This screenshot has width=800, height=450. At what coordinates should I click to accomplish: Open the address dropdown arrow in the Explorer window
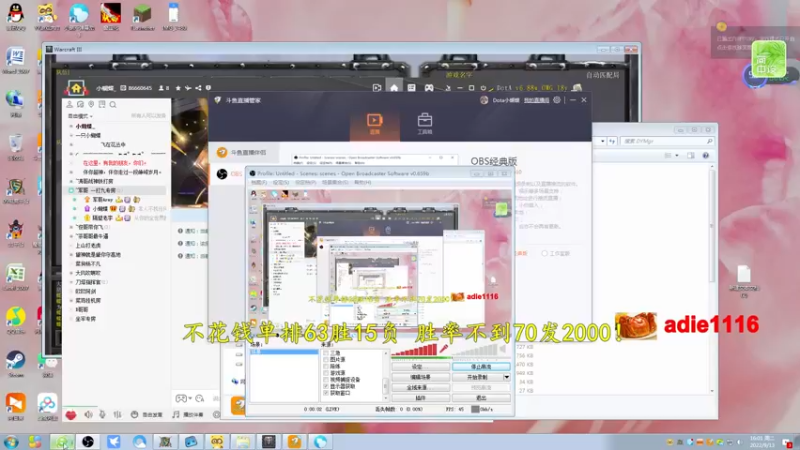(603, 141)
